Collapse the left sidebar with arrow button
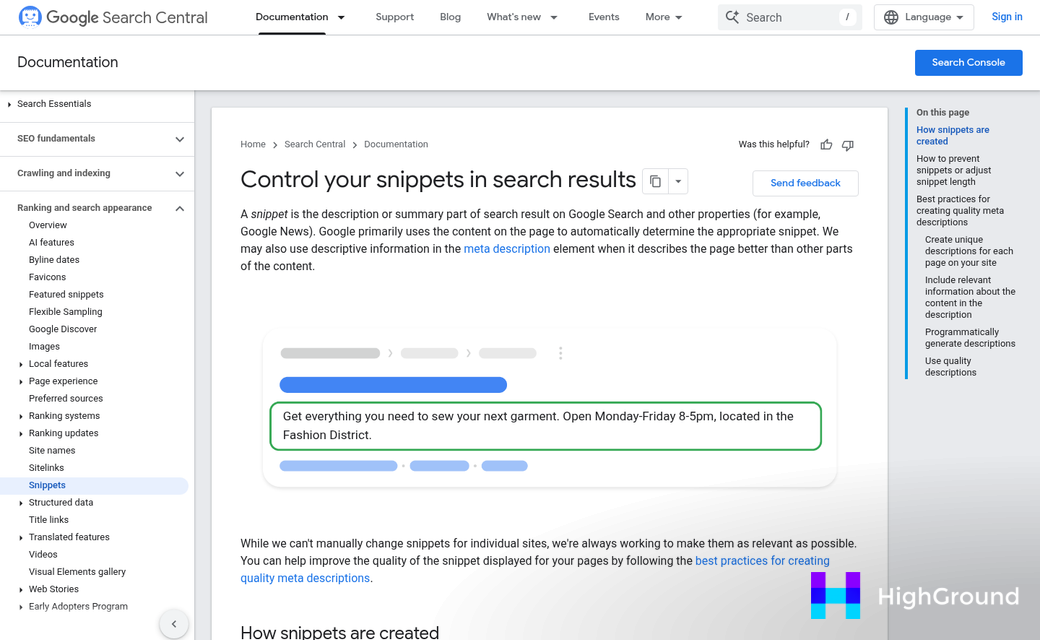 coord(174,624)
